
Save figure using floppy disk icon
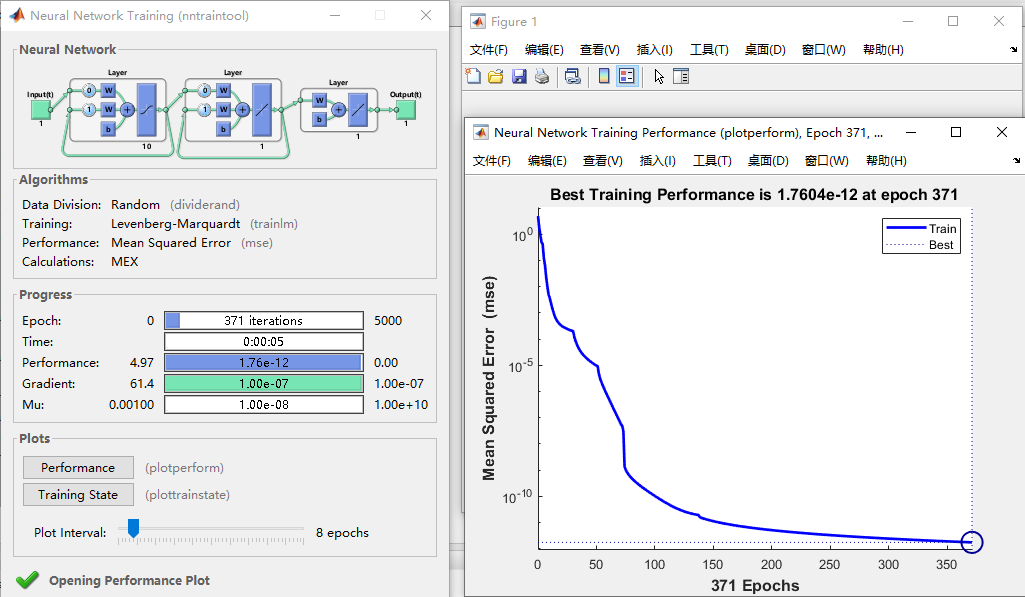click(519, 77)
